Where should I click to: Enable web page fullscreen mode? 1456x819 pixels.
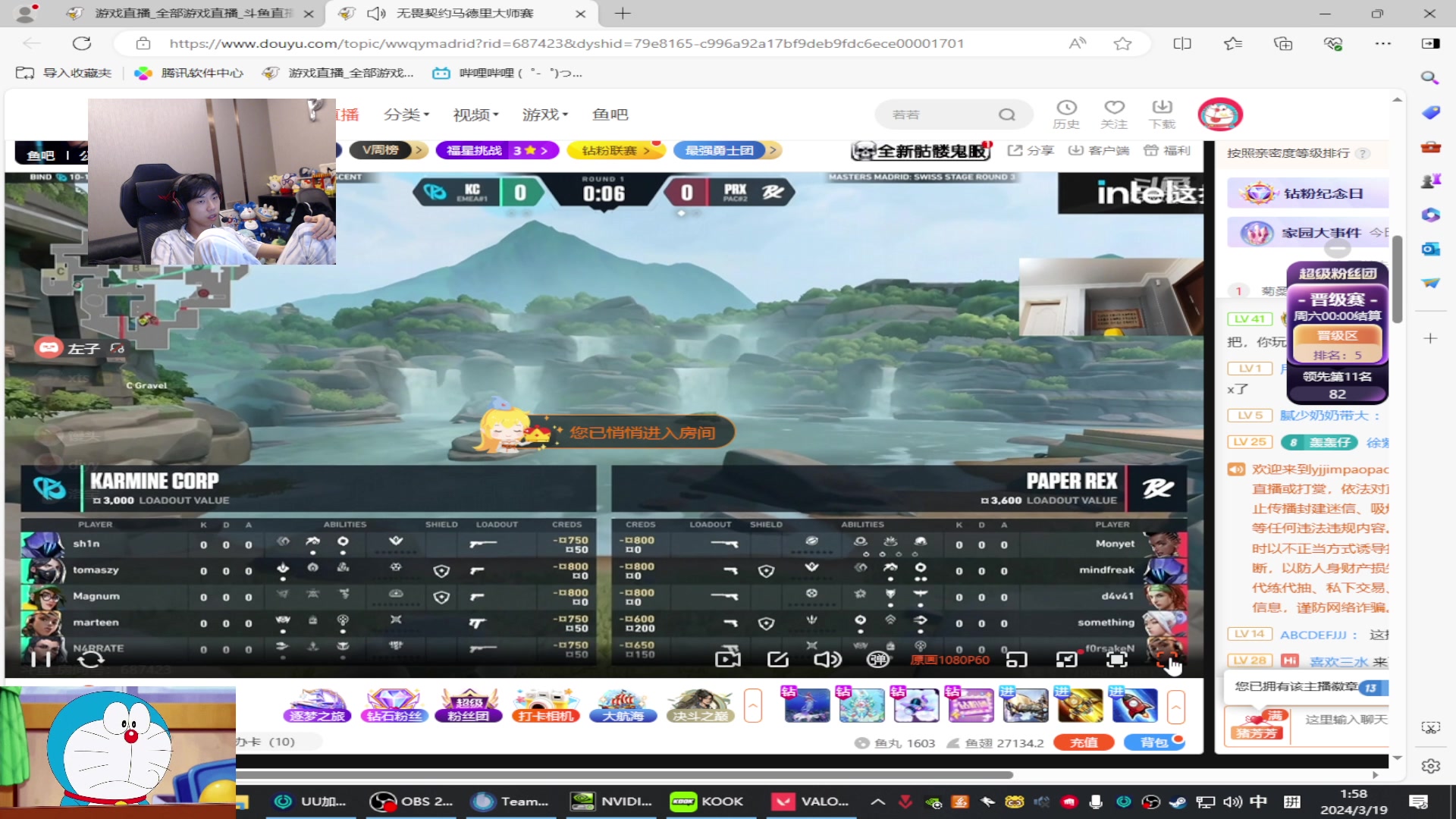(1117, 660)
